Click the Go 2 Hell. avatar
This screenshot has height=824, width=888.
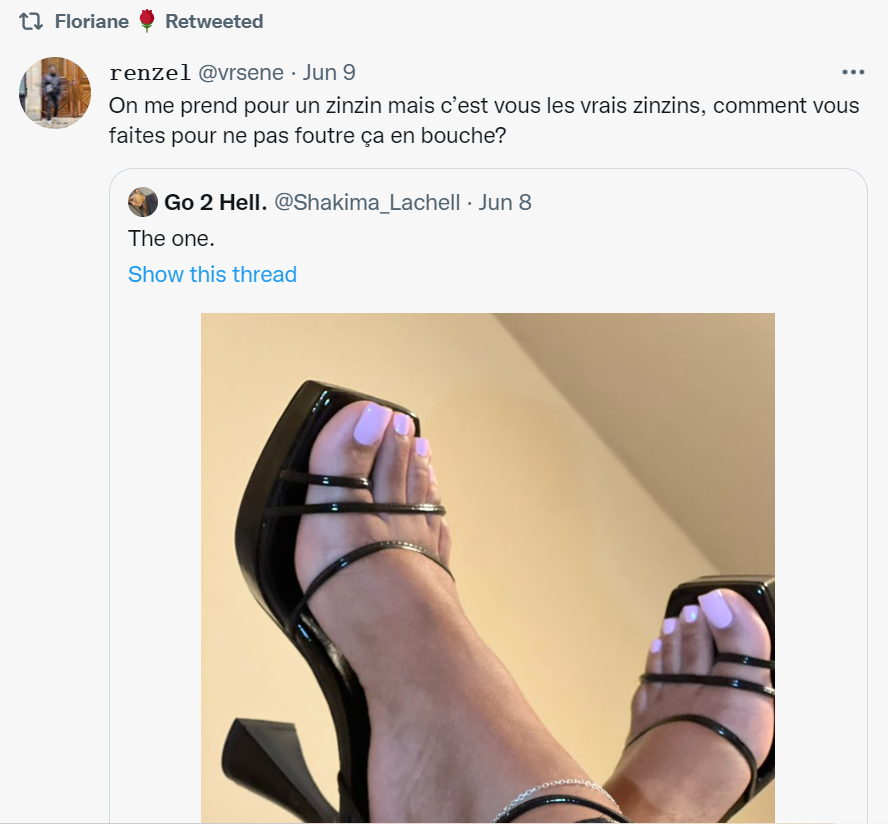pos(143,202)
